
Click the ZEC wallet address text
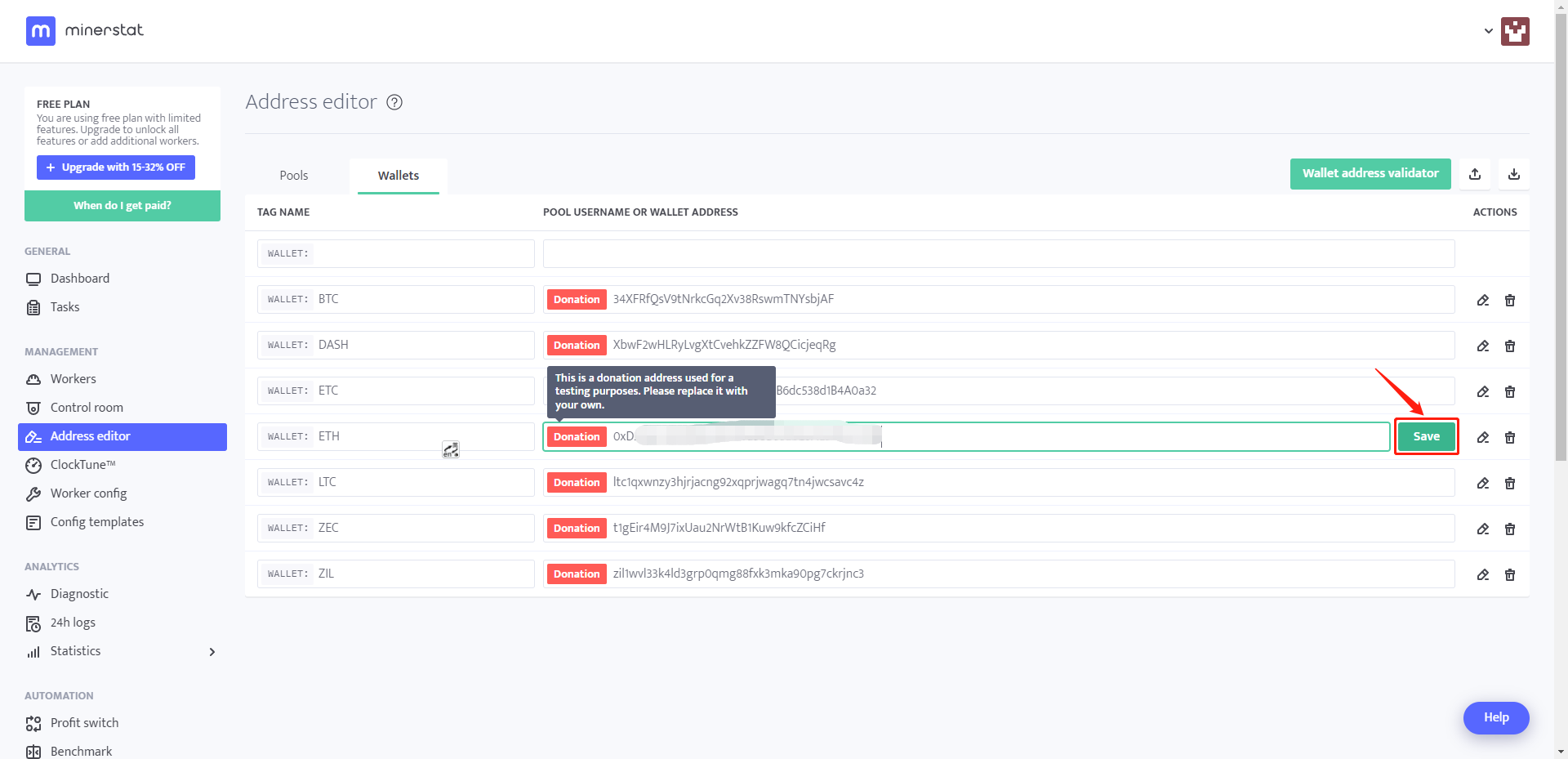(719, 528)
